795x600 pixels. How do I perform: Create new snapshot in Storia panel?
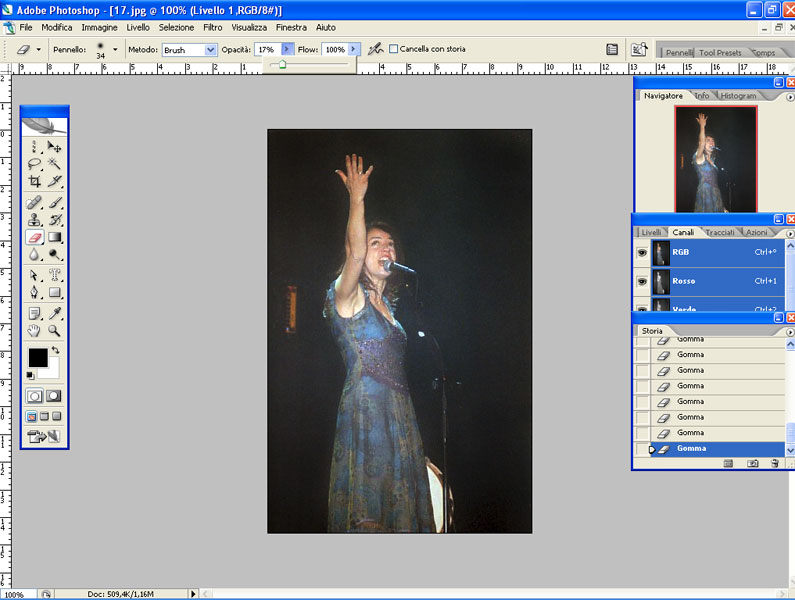pos(752,463)
